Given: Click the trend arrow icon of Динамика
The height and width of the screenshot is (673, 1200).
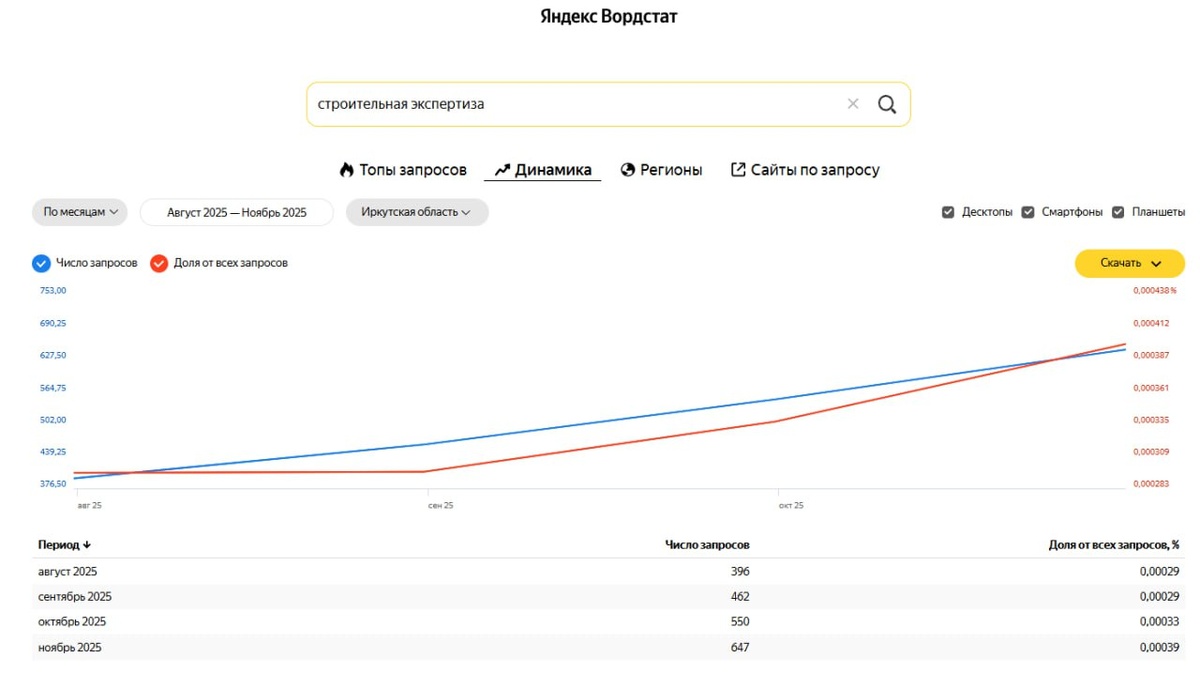Looking at the screenshot, I should pyautogui.click(x=502, y=170).
